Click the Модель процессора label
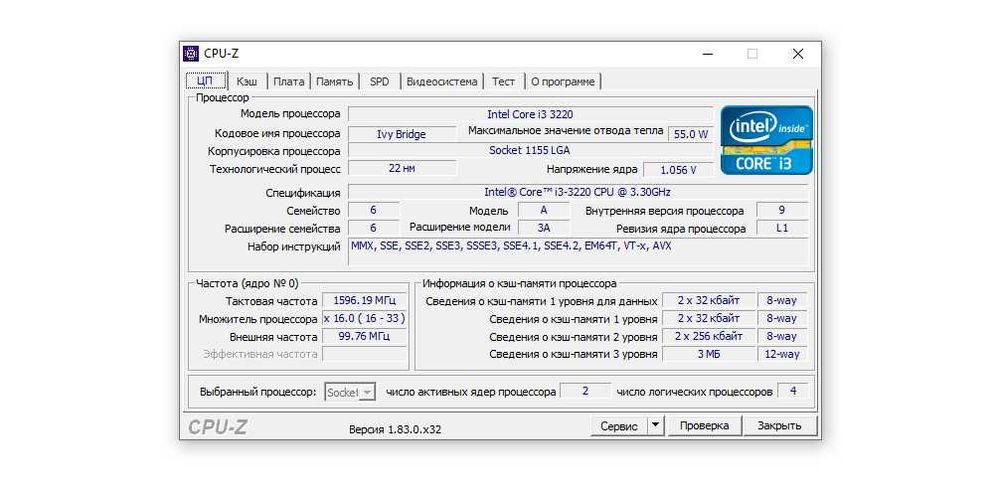The image size is (1000, 490). coord(290,114)
